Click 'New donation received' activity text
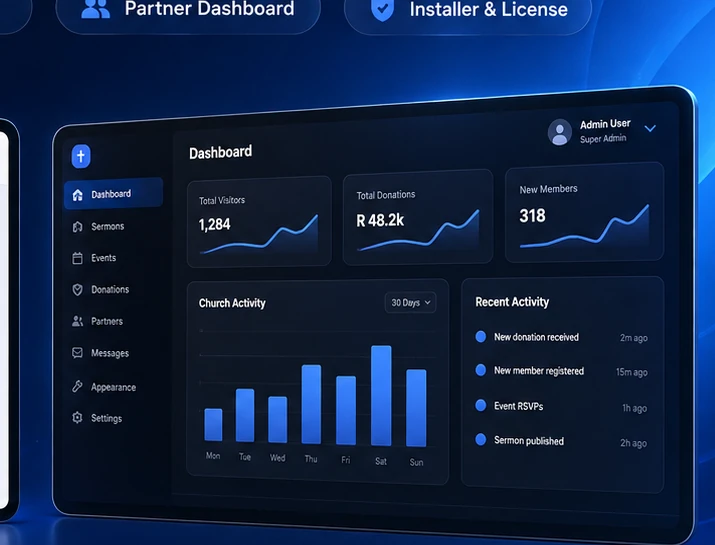 536,337
